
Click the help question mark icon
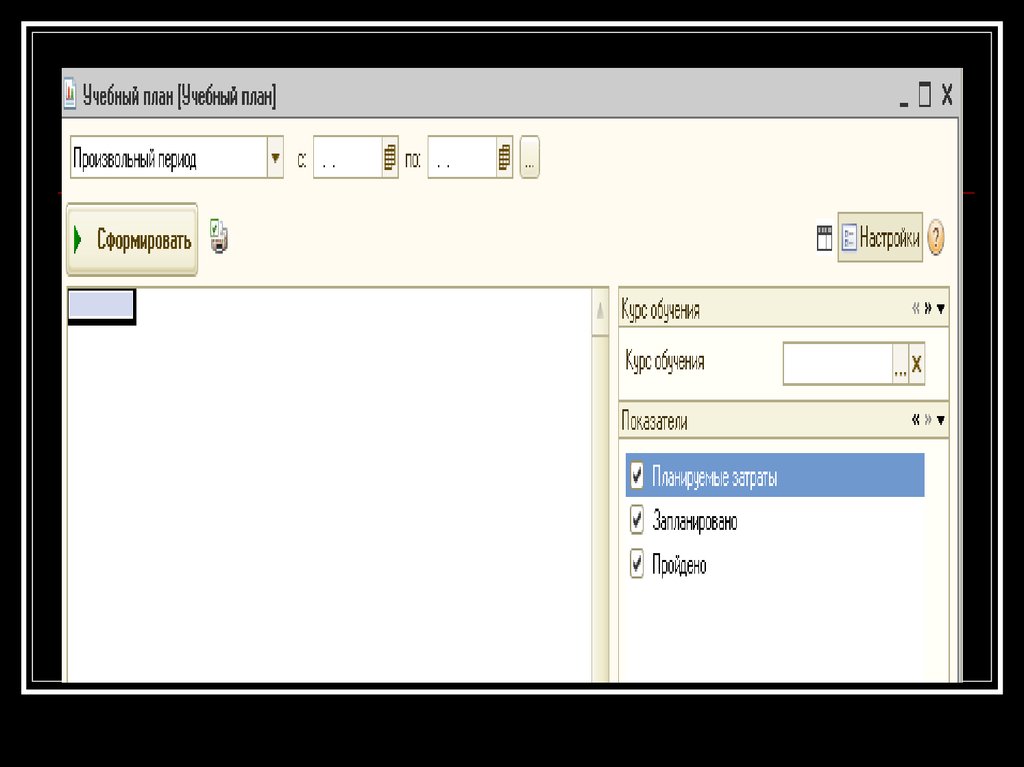[x=936, y=239]
